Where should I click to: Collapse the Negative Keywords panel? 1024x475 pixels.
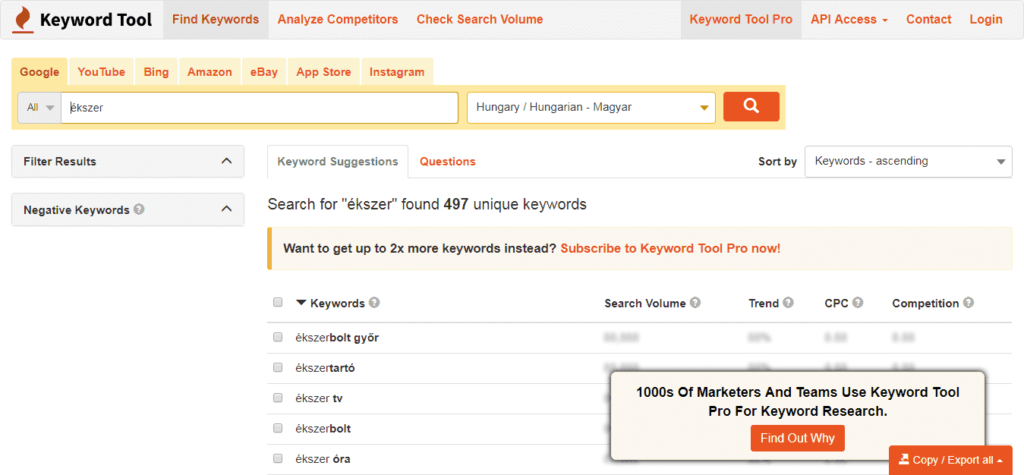(227, 210)
